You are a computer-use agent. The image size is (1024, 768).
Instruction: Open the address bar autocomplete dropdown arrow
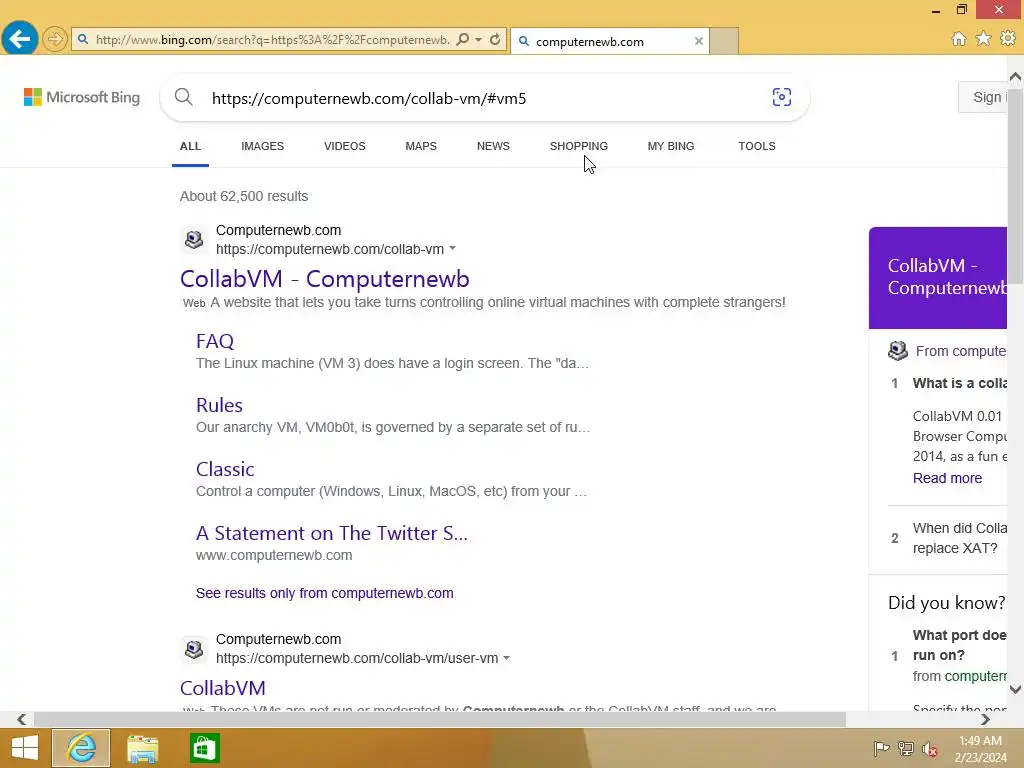pyautogui.click(x=479, y=39)
